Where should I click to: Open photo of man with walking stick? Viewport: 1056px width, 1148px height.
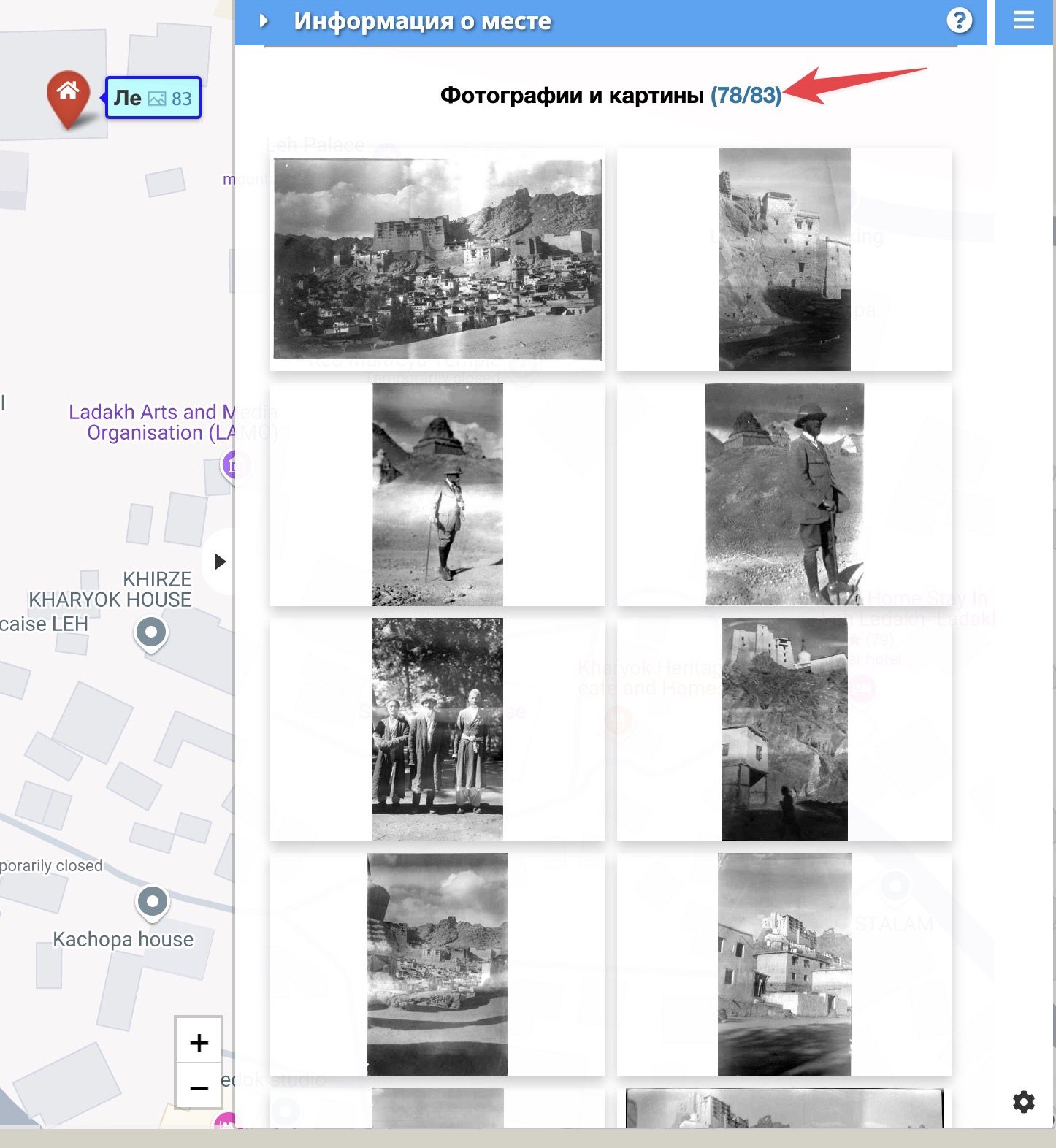coord(437,494)
